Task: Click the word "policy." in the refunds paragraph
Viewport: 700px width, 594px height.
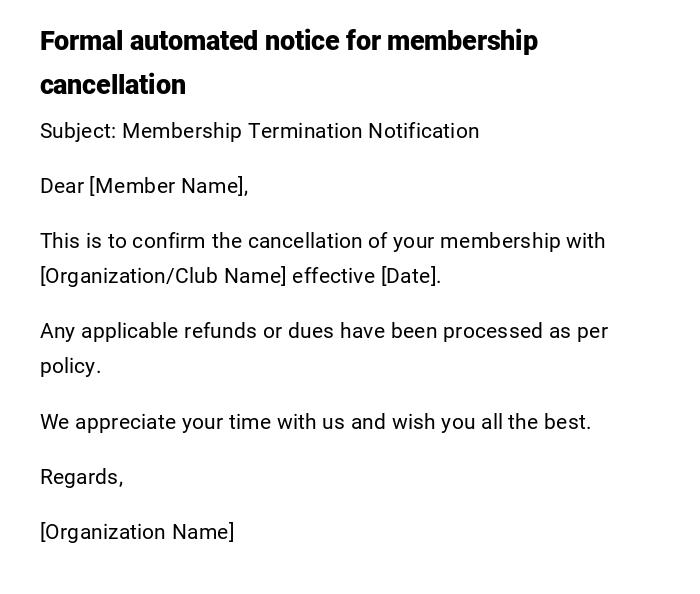Action: 70,366
